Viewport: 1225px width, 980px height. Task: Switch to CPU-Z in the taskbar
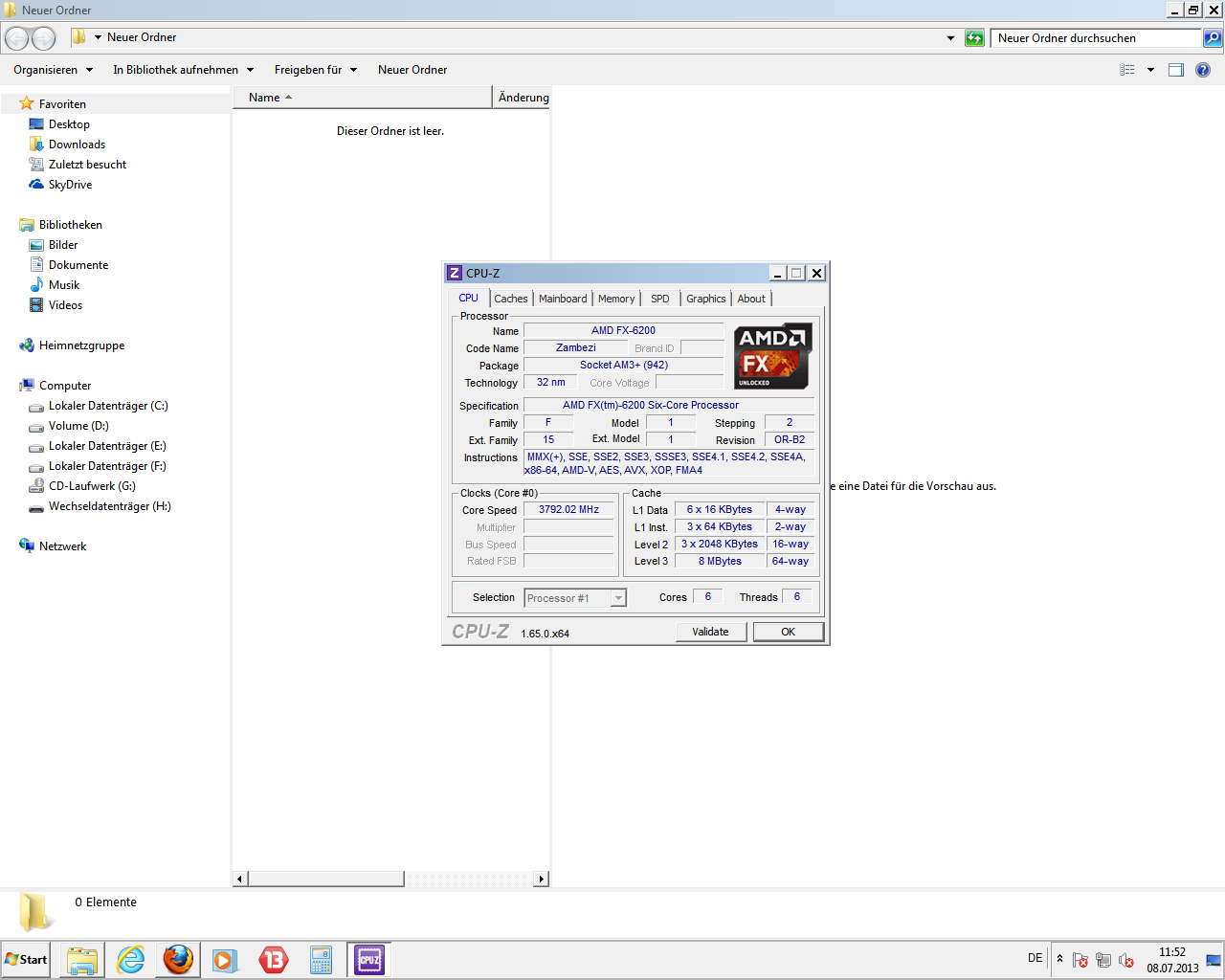tap(368, 960)
